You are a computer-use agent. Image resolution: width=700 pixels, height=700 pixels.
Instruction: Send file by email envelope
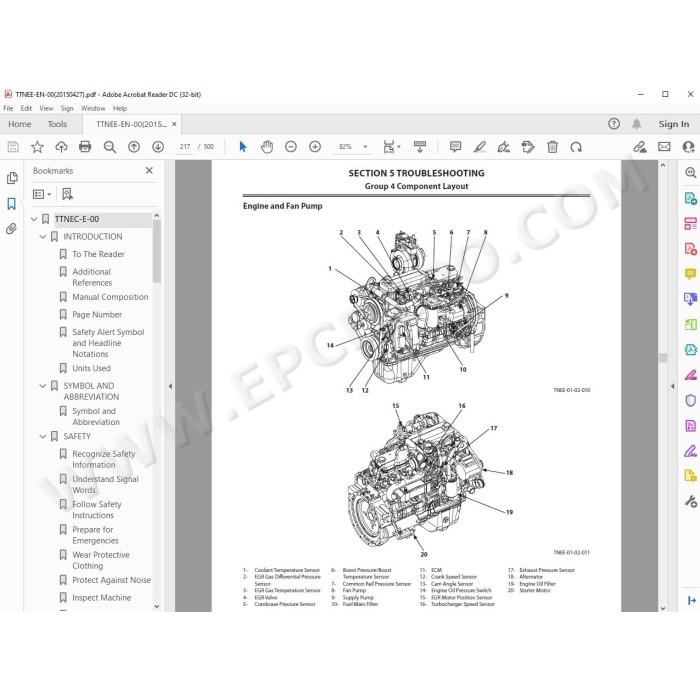click(x=664, y=146)
